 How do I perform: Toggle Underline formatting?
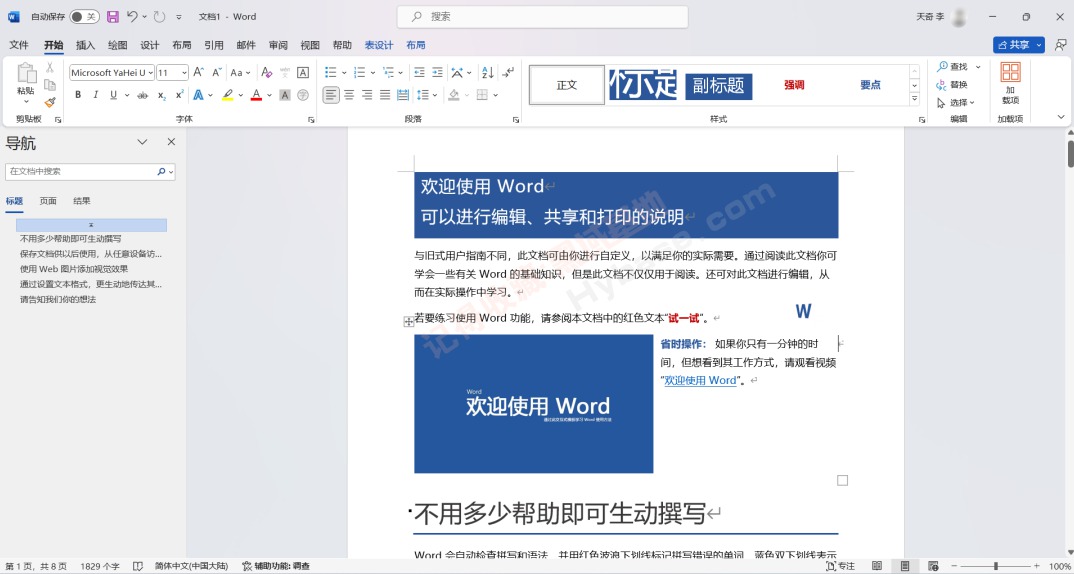click(x=113, y=95)
